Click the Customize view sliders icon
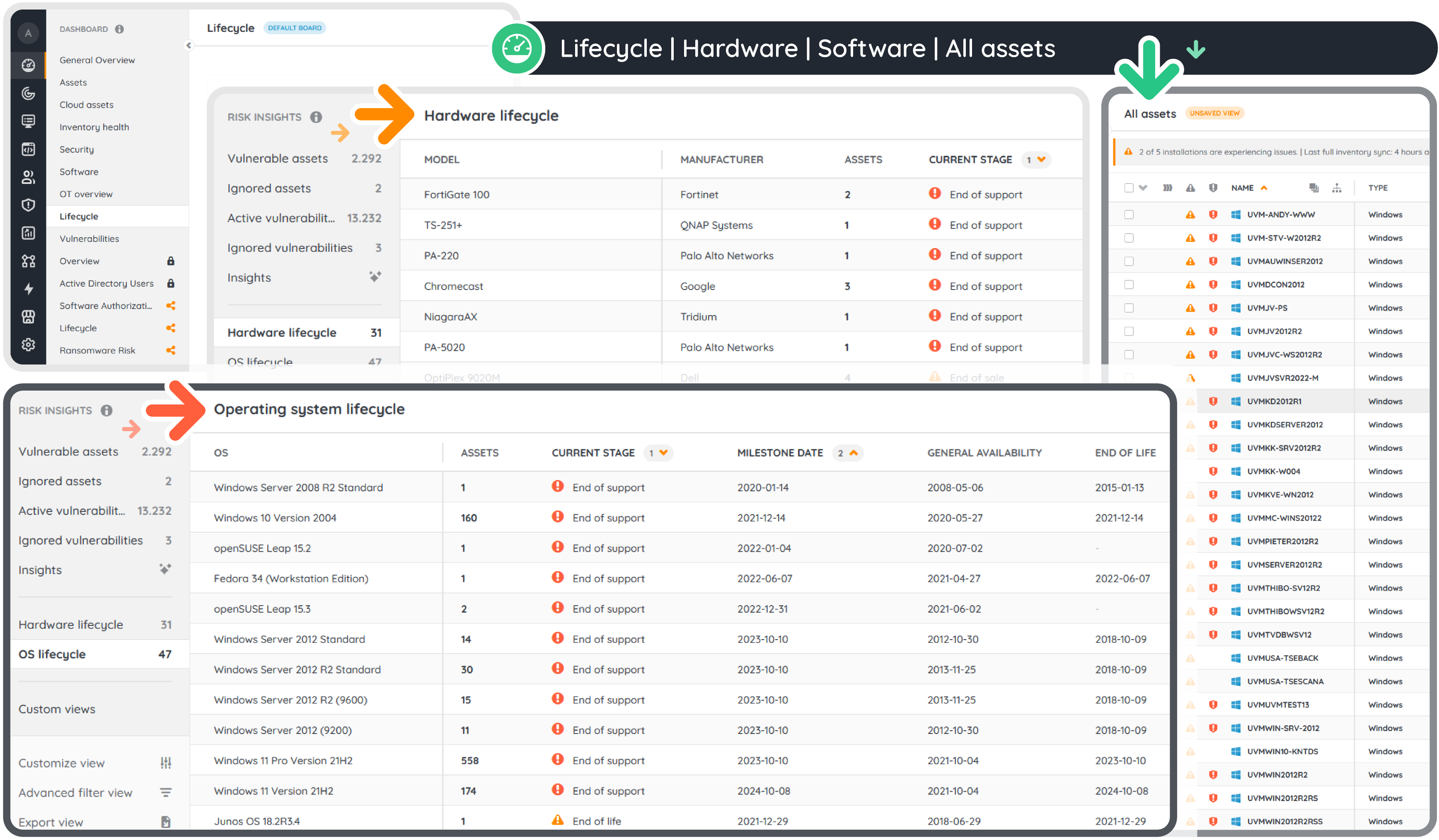1439x840 pixels. coord(166,763)
